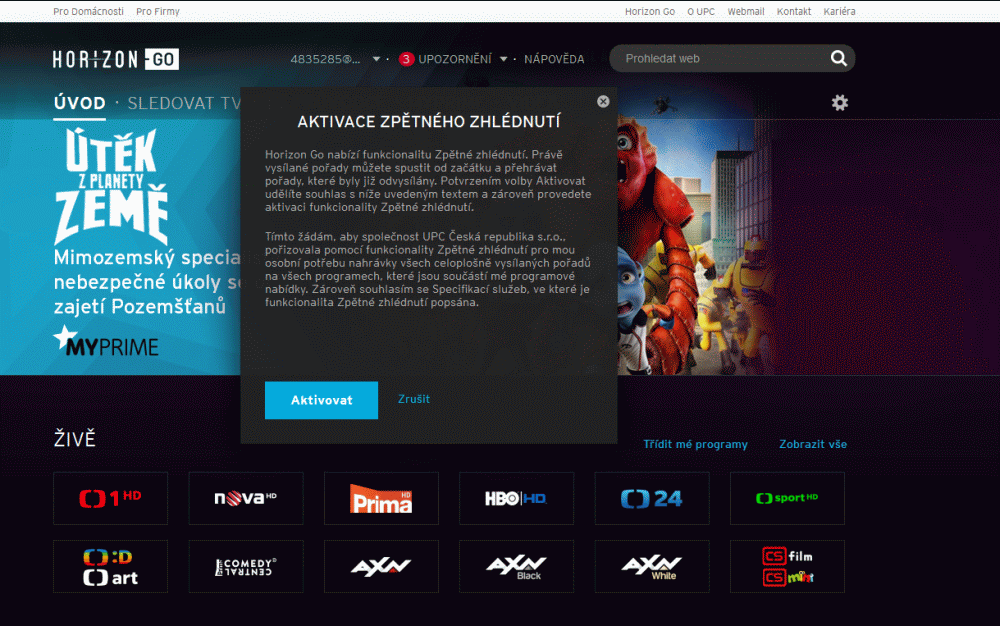Viewport: 1000px width, 626px height.
Task: Open the Comedy Central channel tile
Action: (246, 567)
